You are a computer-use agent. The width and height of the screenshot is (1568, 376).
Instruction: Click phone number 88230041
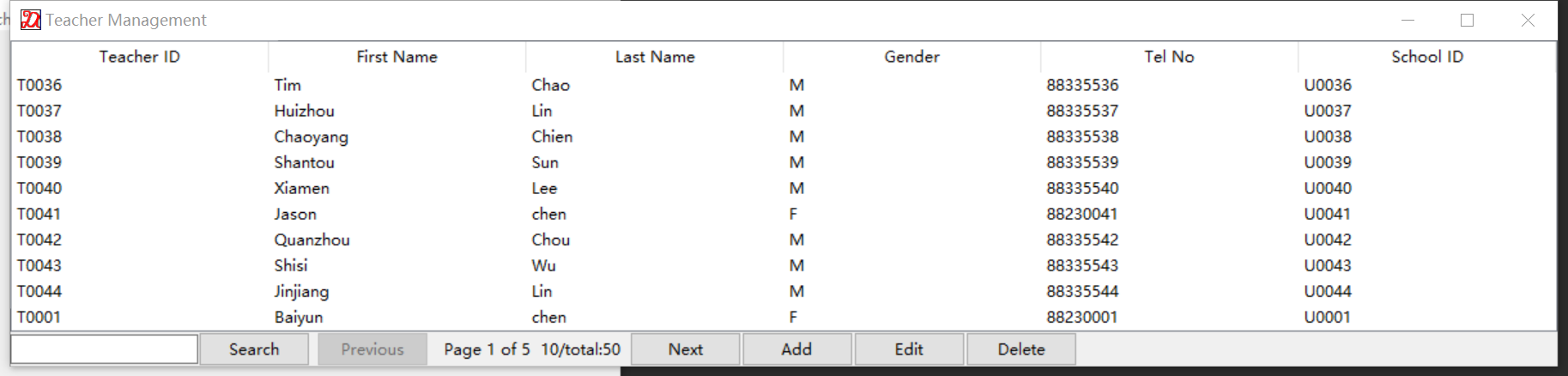[x=1081, y=214]
